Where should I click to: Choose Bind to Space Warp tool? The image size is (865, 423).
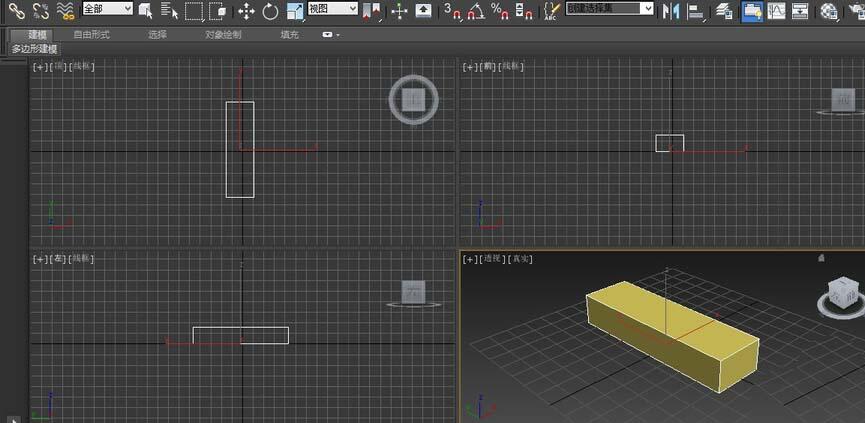66,10
